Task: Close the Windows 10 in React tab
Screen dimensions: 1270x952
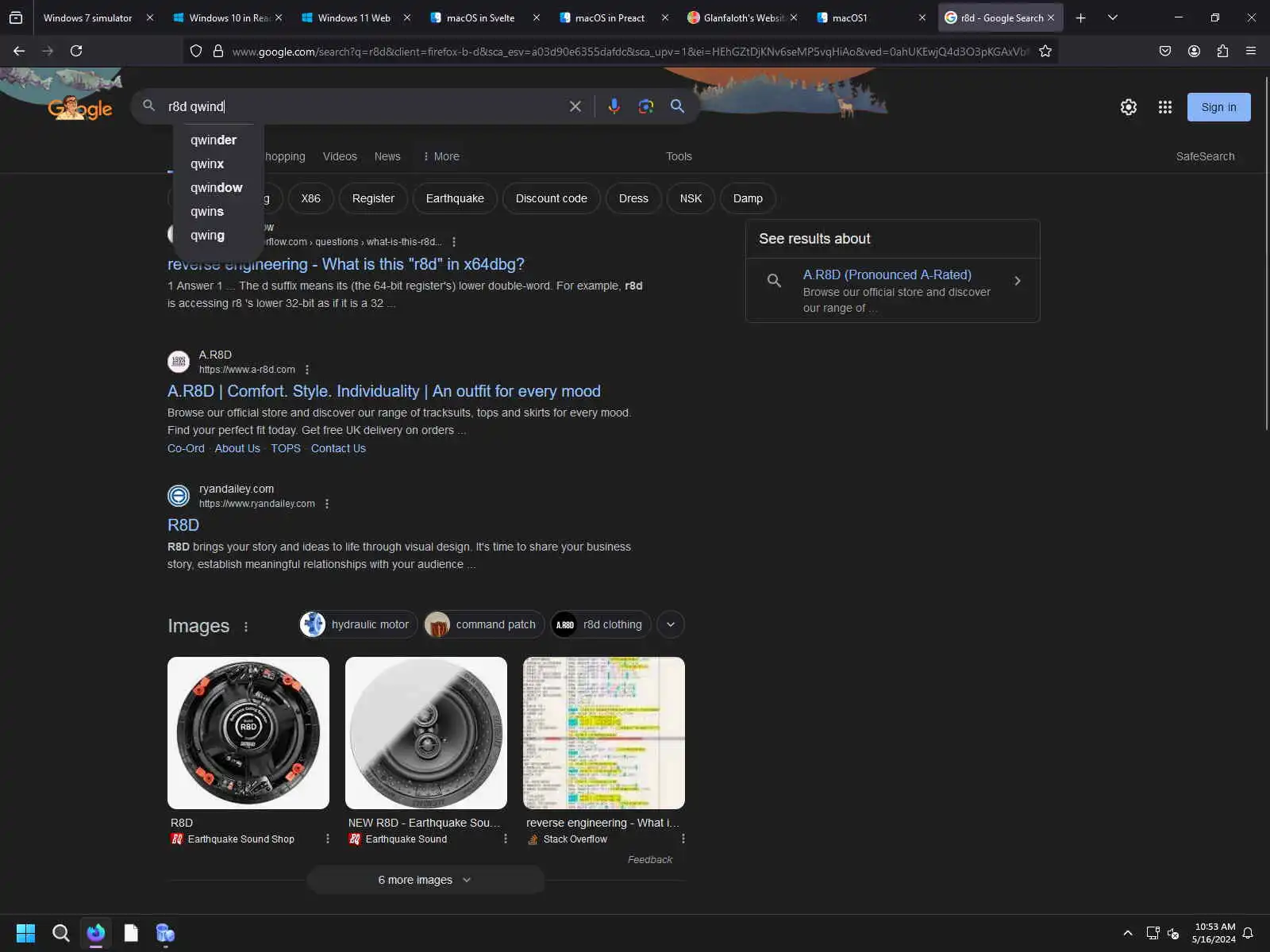Action: click(x=279, y=17)
